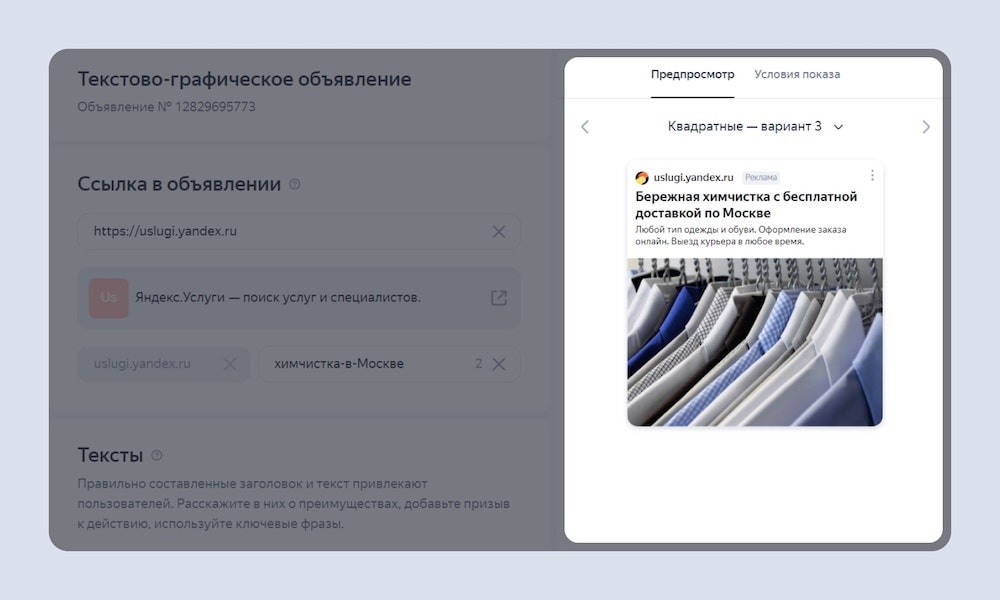Click the red Us site icon

click(108, 298)
